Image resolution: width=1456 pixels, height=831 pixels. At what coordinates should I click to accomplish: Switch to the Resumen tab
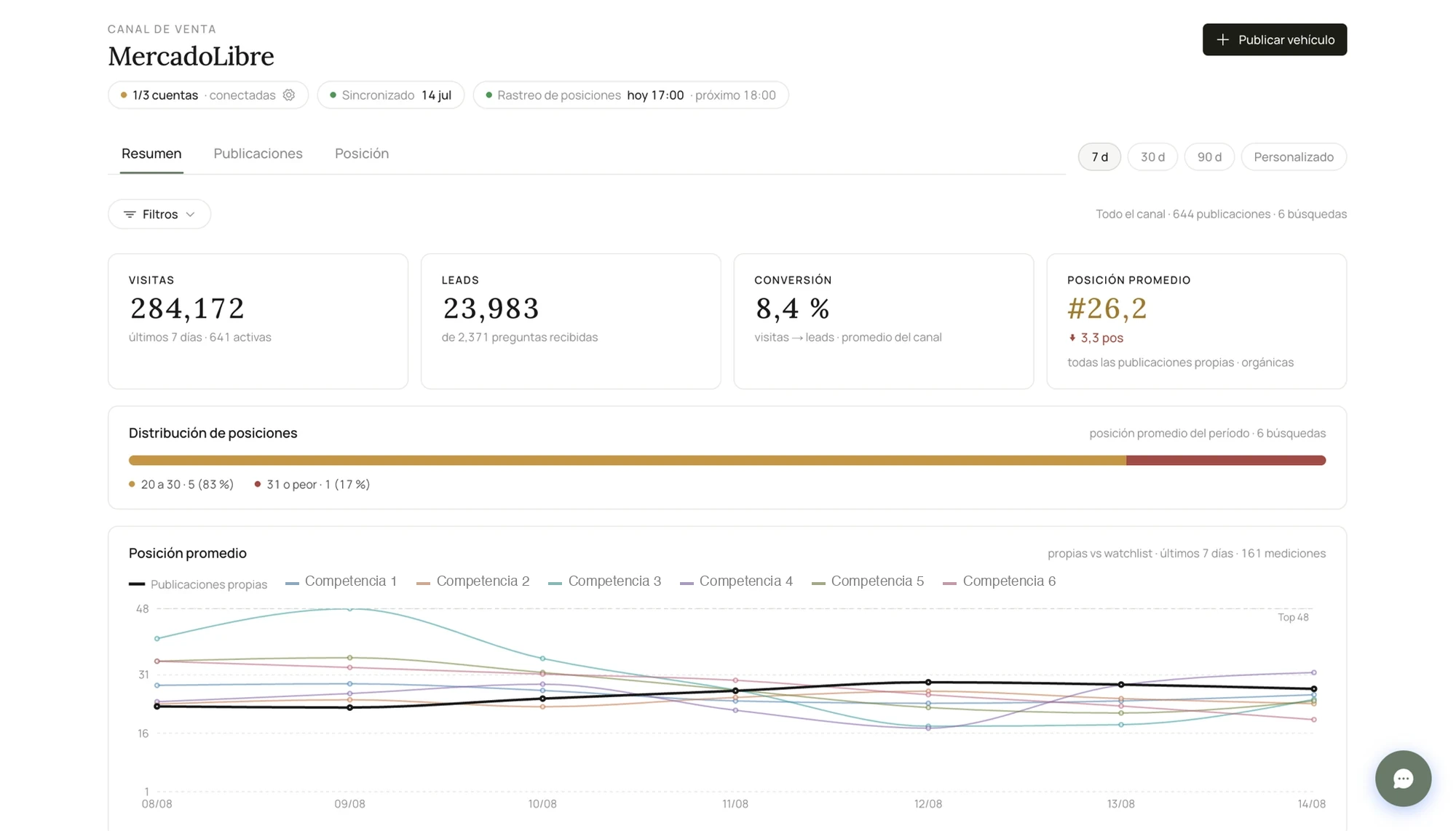(151, 154)
